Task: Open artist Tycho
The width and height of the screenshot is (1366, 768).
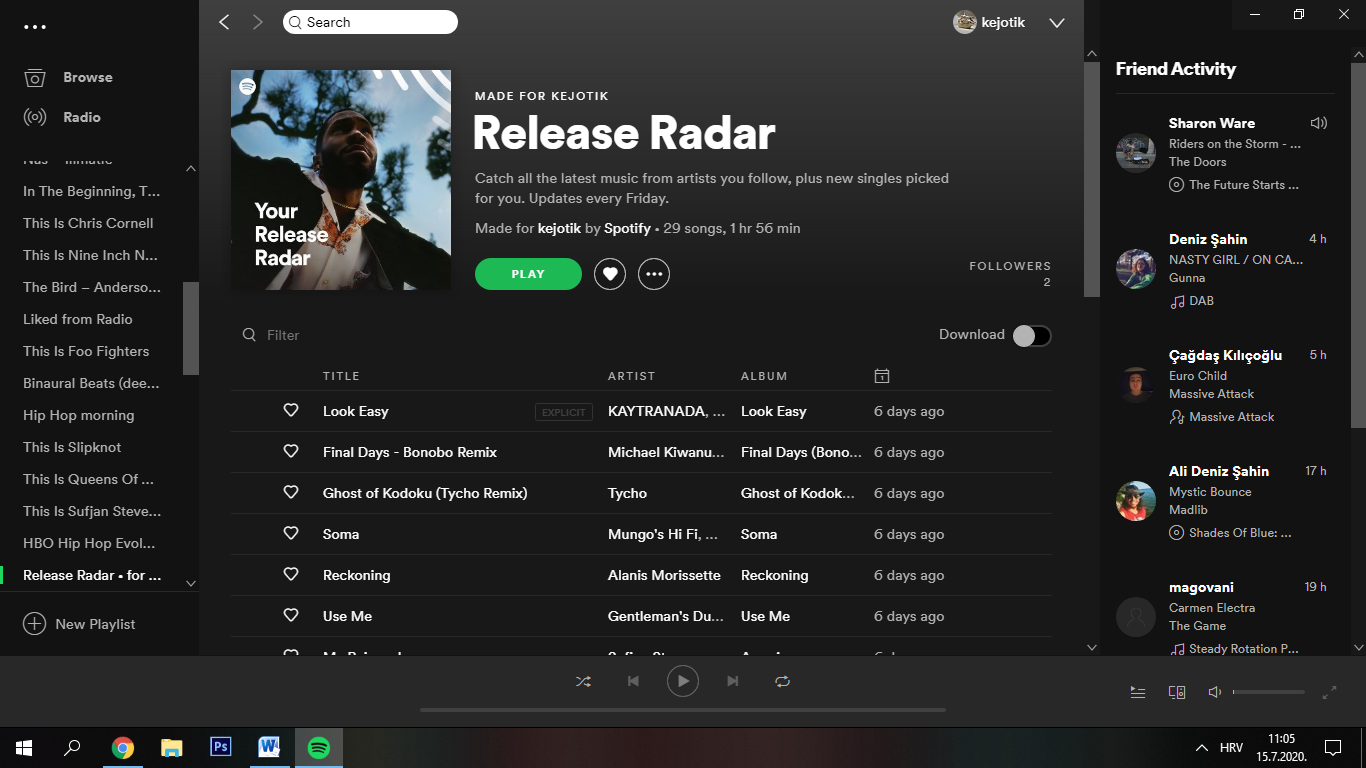Action: point(627,493)
